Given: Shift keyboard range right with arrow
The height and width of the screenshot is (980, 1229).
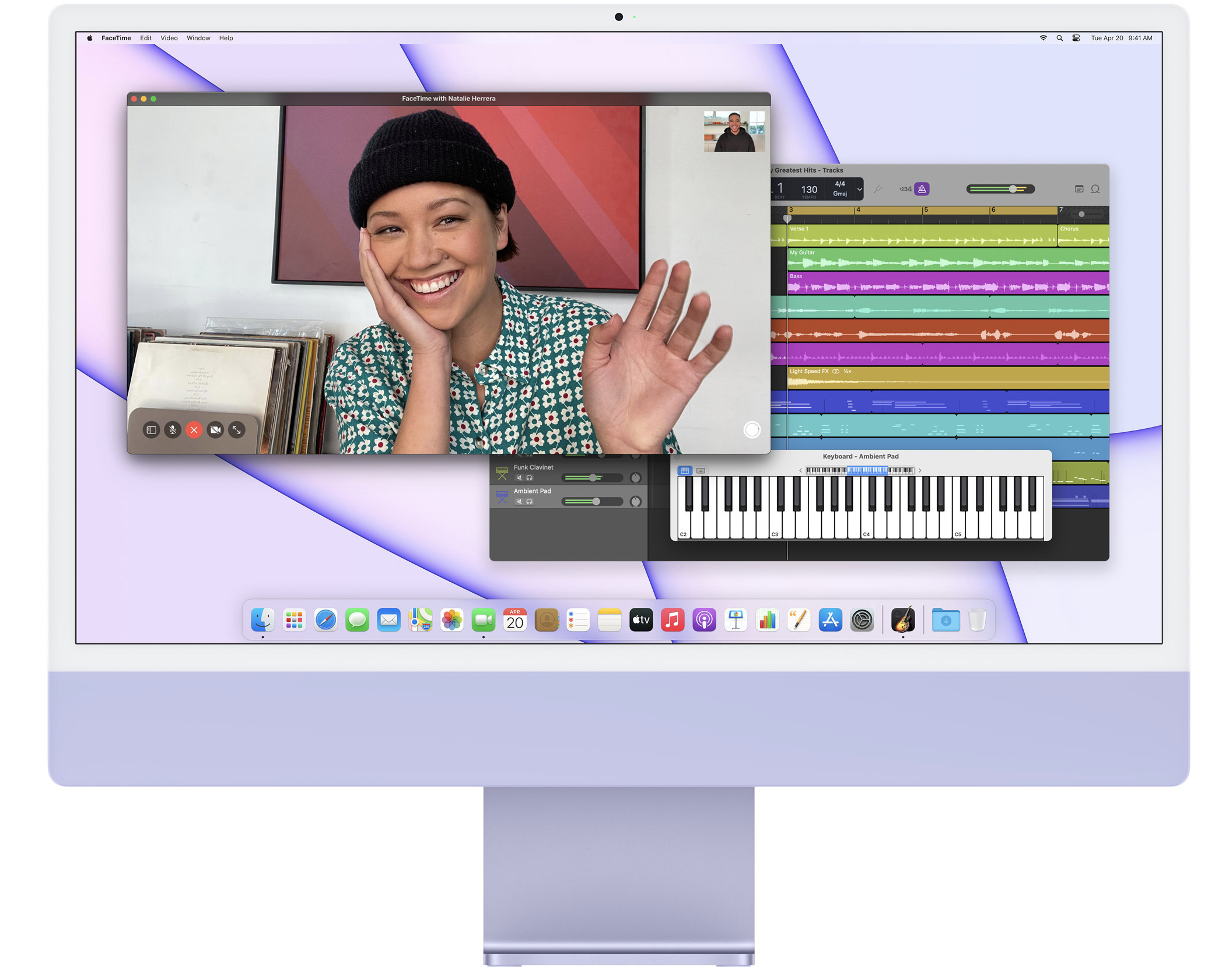Looking at the screenshot, I should point(920,471).
